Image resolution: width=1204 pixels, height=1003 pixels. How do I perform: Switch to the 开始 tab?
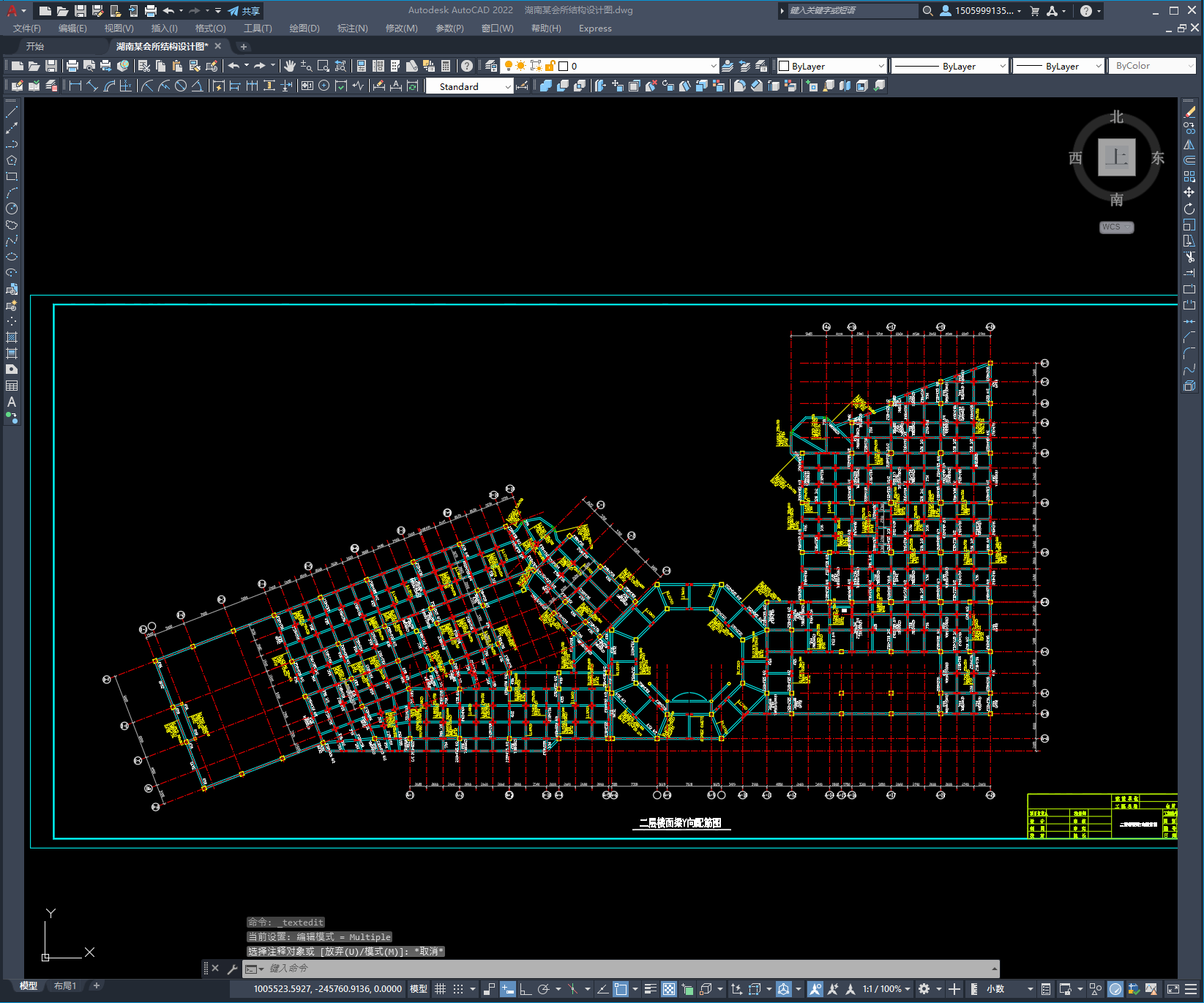click(35, 46)
